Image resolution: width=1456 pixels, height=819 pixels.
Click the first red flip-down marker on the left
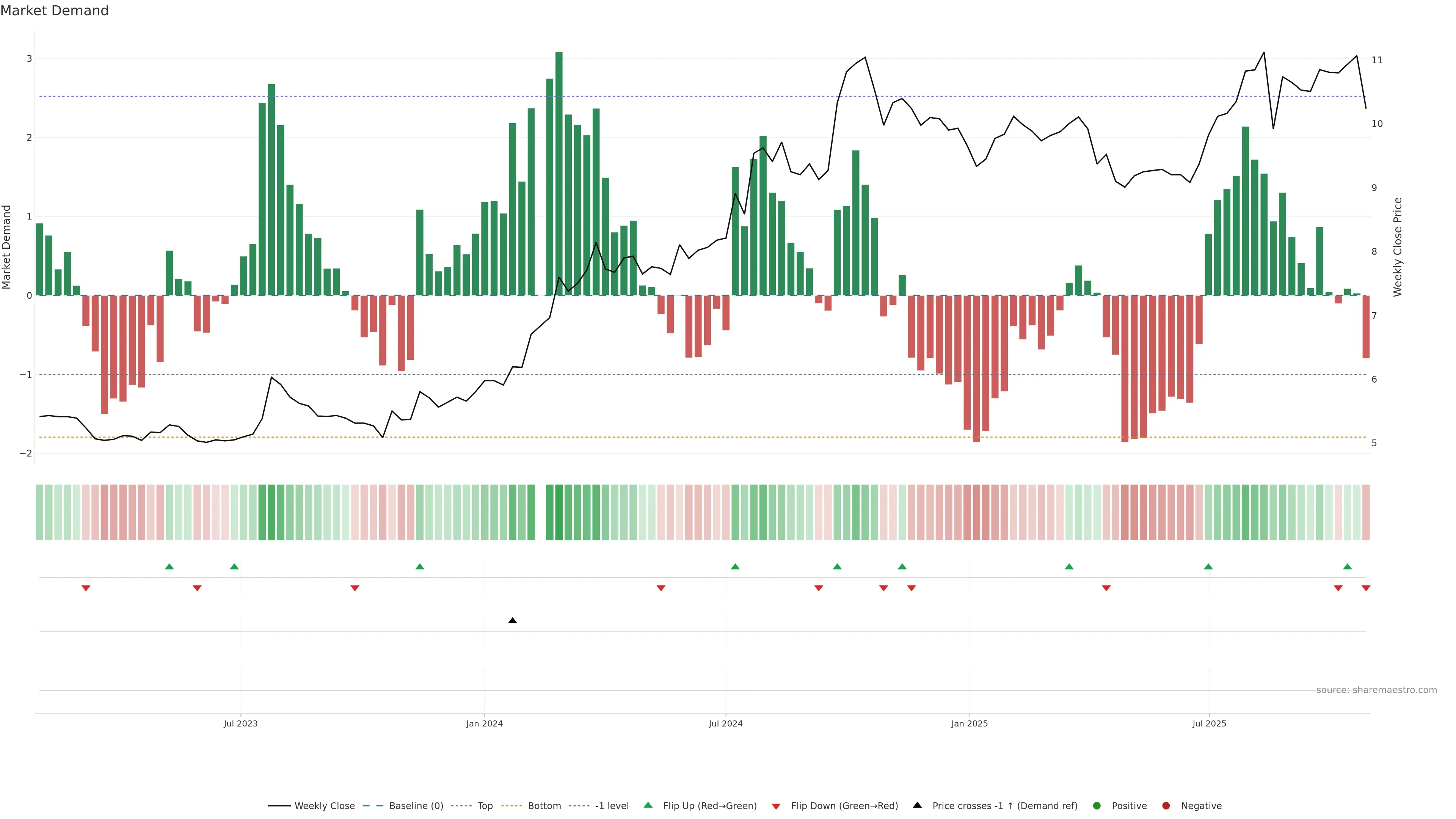[x=86, y=588]
